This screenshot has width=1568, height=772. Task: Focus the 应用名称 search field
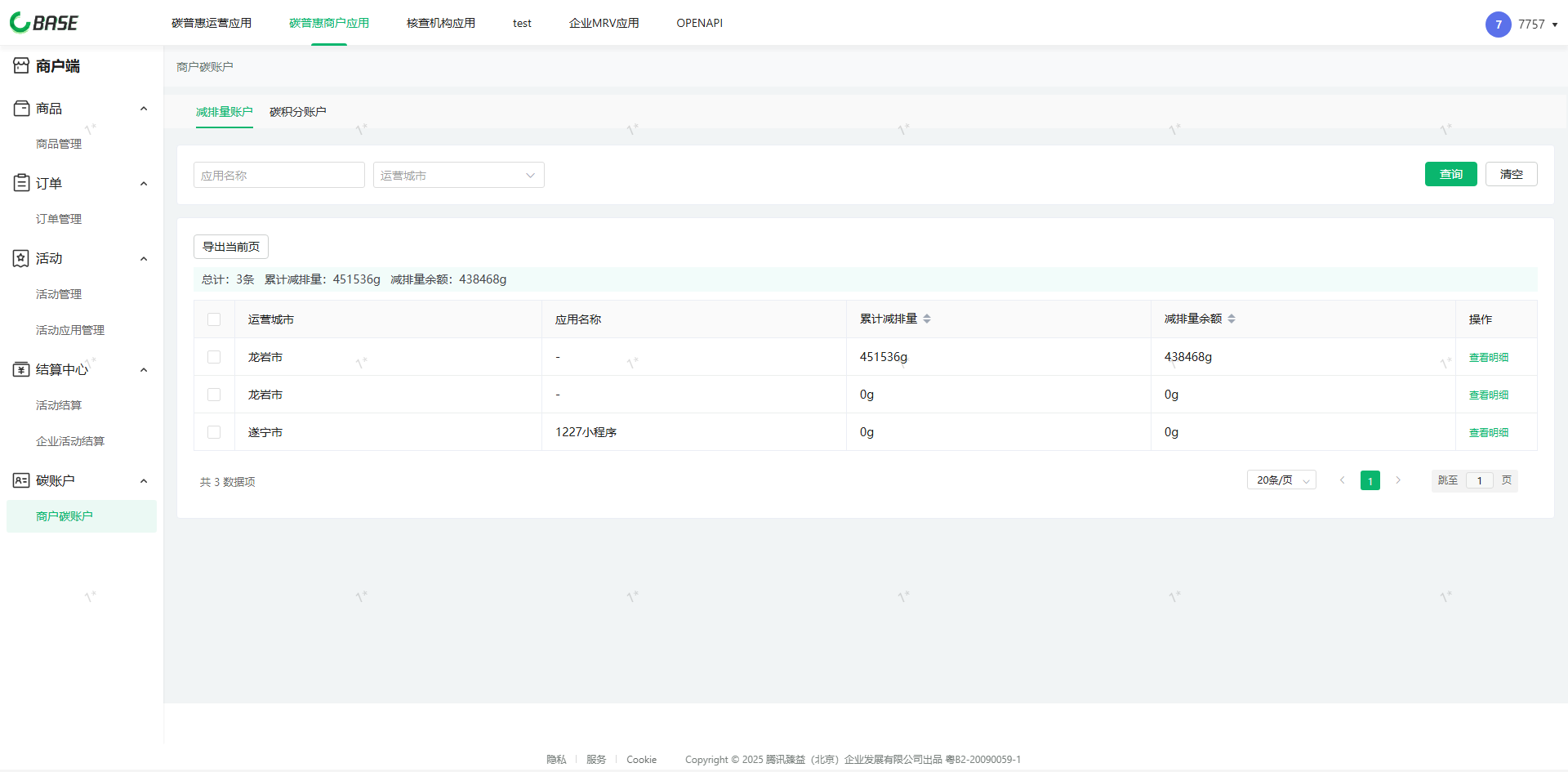point(278,175)
